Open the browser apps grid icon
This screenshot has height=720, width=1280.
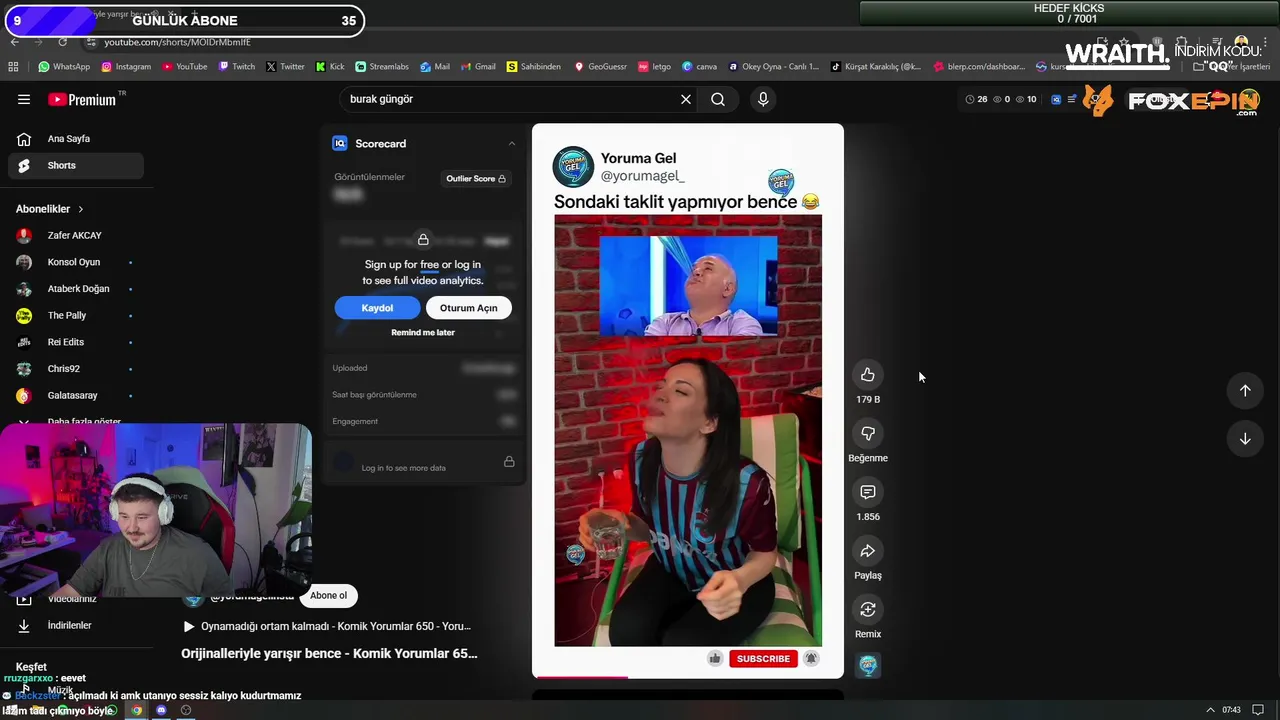point(13,67)
